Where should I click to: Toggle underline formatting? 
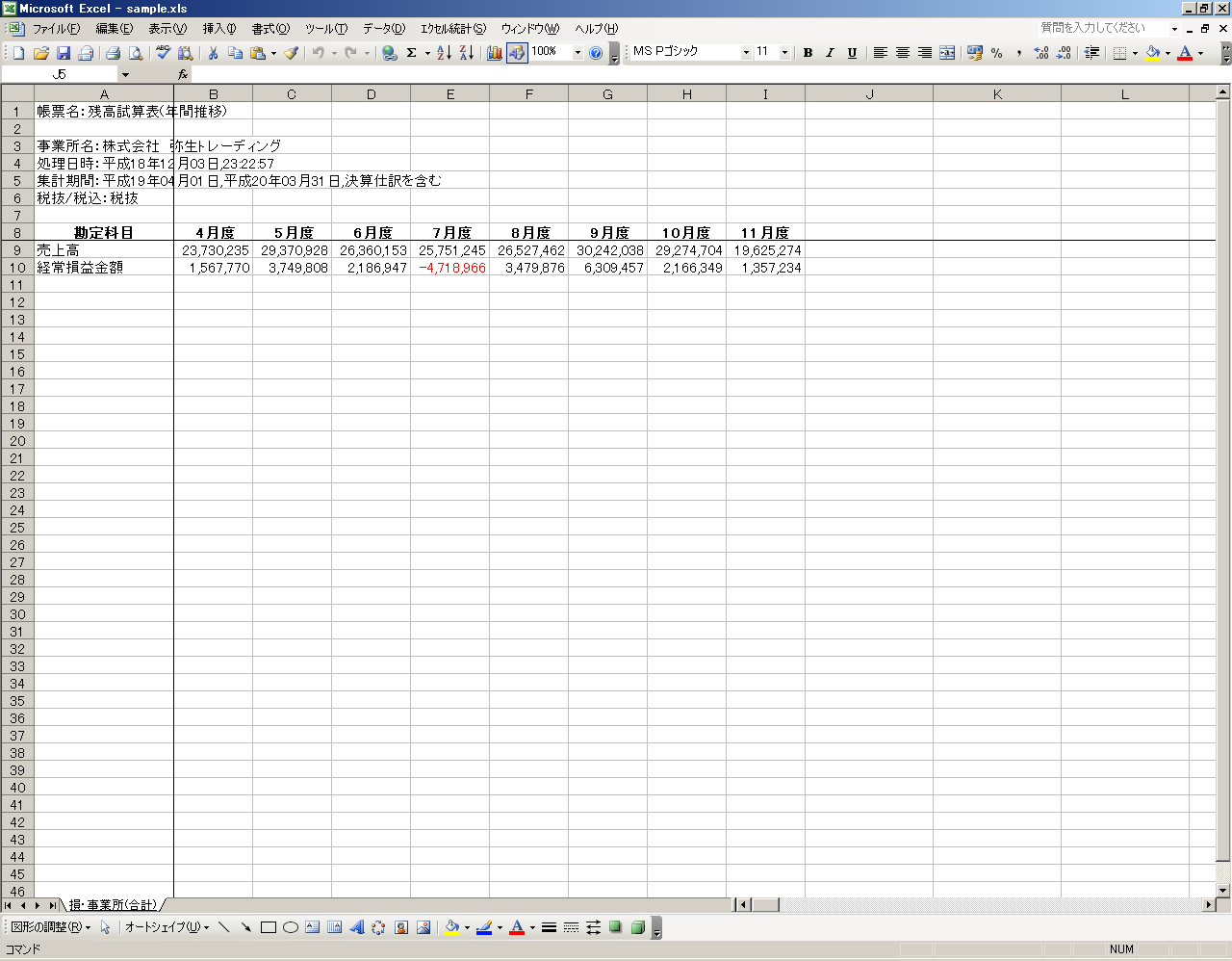coord(852,53)
